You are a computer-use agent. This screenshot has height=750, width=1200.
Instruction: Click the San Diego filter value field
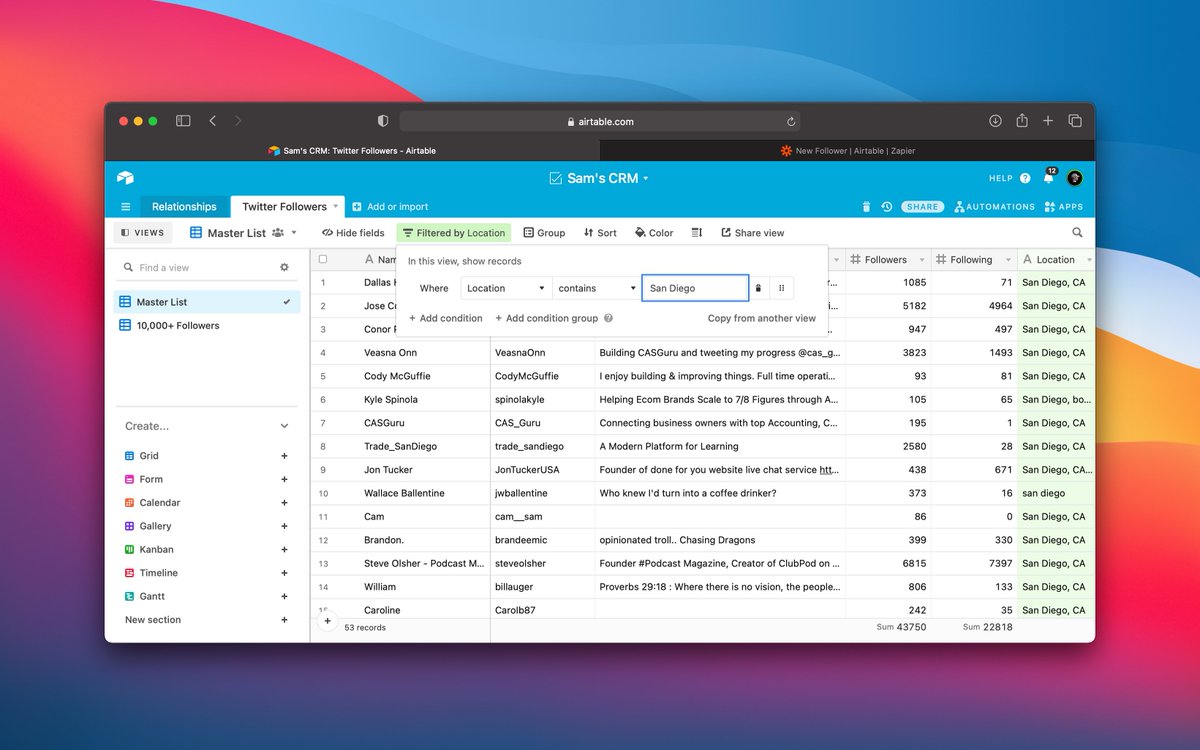pyautogui.click(x=695, y=288)
